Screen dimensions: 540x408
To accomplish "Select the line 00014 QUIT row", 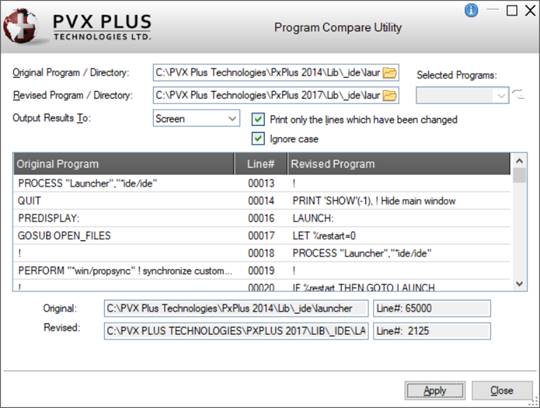I will point(262,201).
